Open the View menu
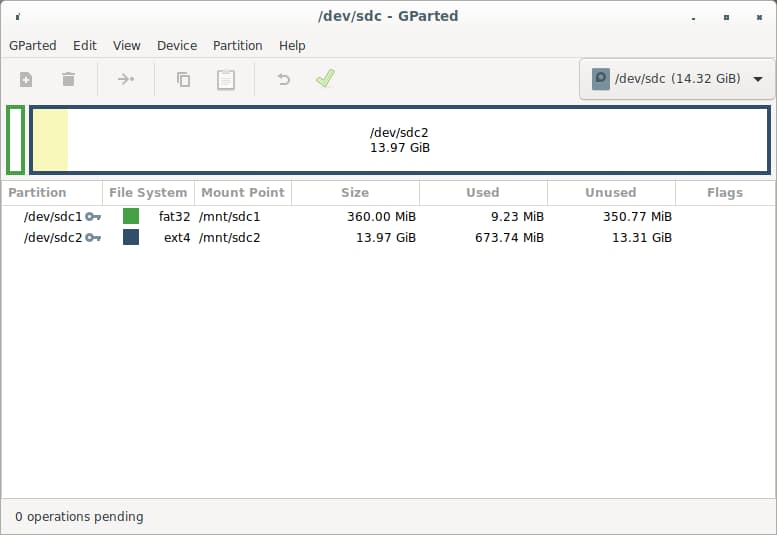 point(126,46)
